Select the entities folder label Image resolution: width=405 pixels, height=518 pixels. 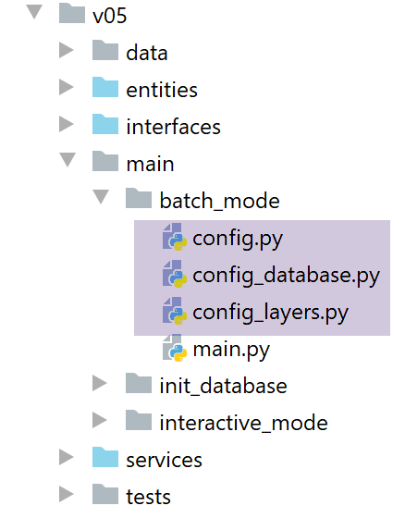[x=162, y=90]
